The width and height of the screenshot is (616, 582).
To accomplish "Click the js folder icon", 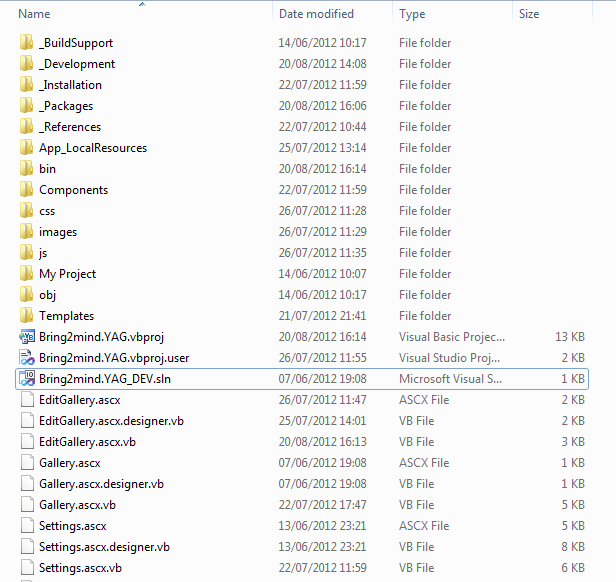I will [x=26, y=253].
